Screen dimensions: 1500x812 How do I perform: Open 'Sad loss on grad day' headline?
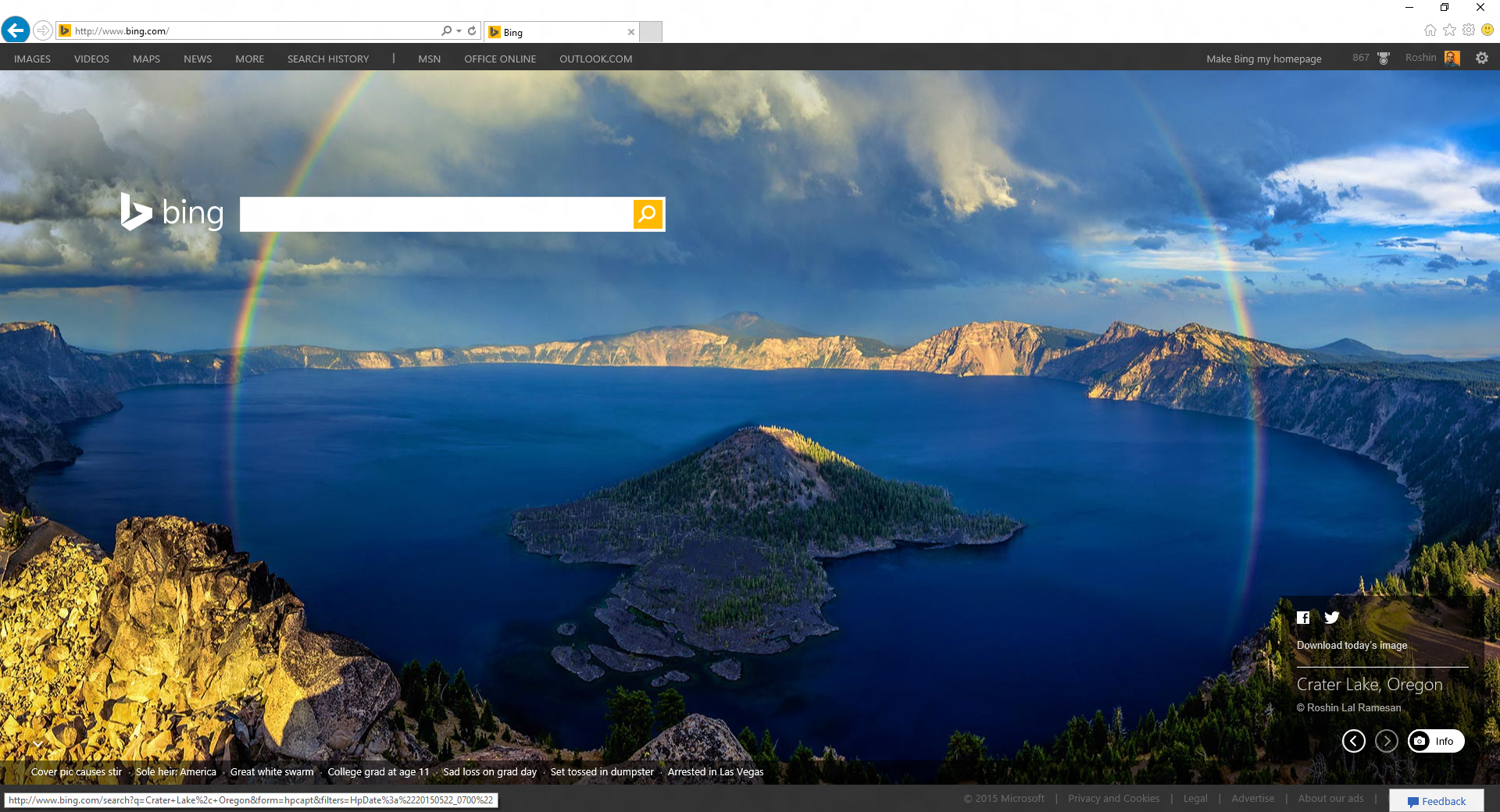coord(490,771)
